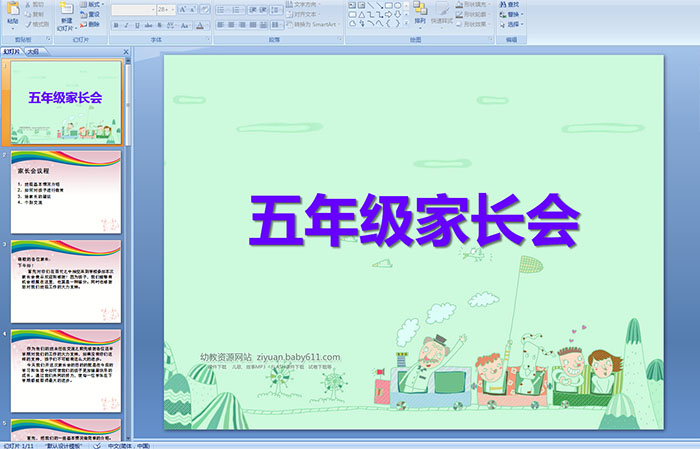The image size is (700, 449).
Task: Click the bulleted list icon
Action: [x=222, y=9]
